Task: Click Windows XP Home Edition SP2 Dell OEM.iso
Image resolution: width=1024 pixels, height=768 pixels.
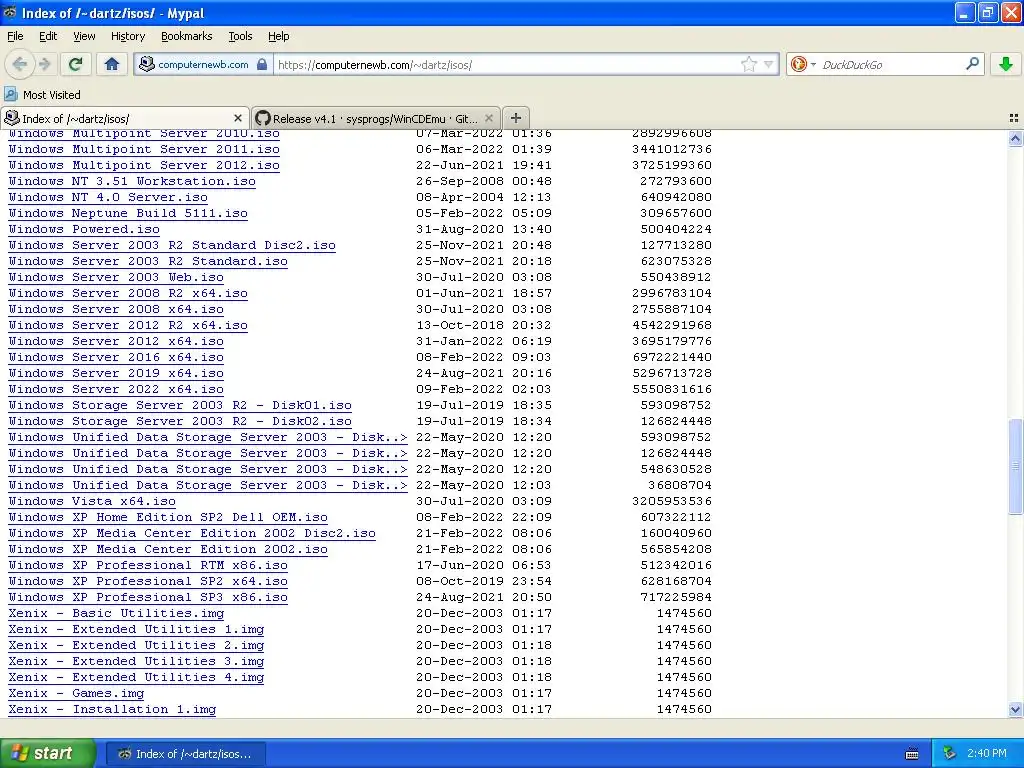Action: tap(168, 517)
